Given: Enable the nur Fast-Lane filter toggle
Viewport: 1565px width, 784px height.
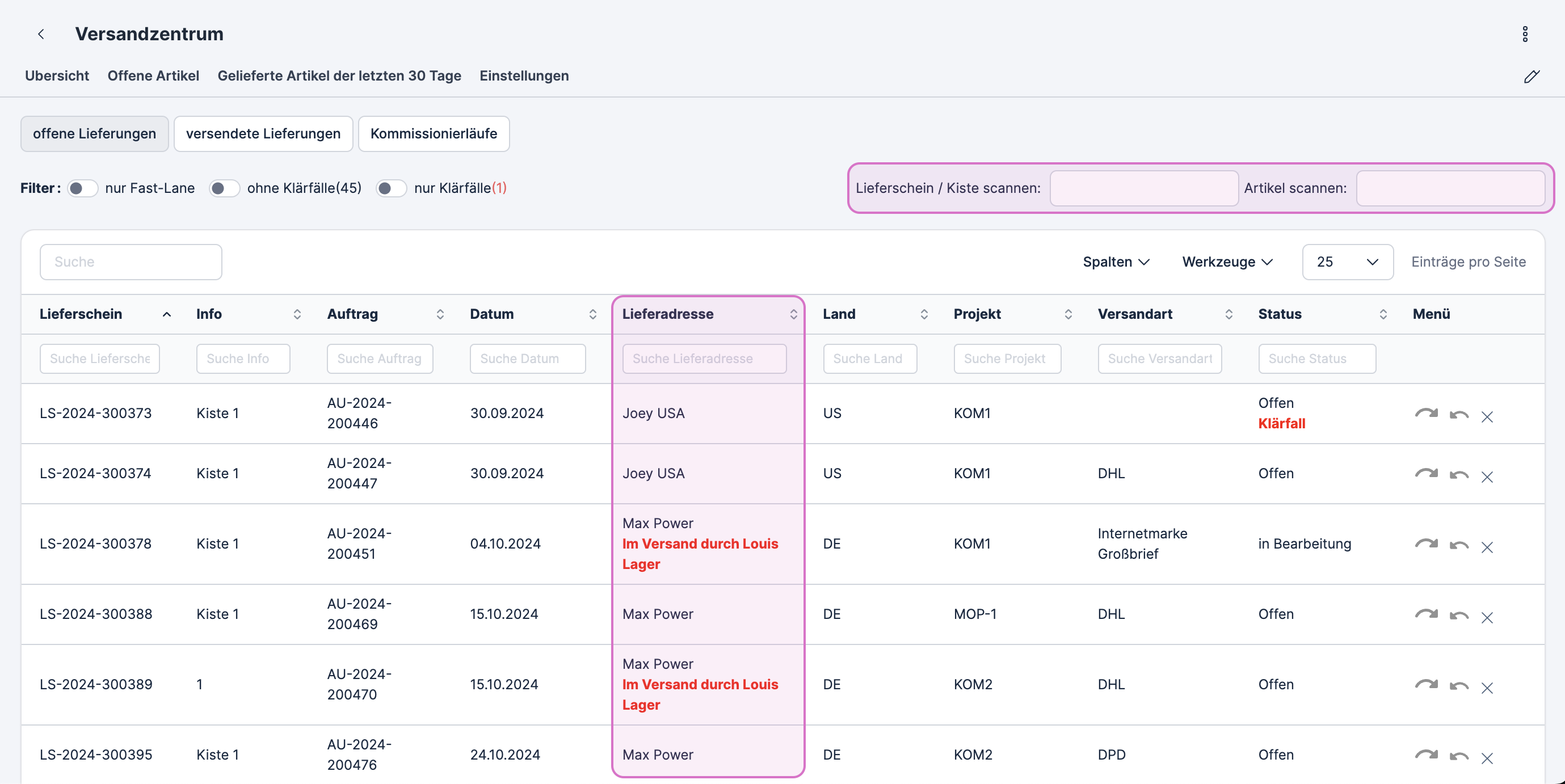Looking at the screenshot, I should (x=82, y=188).
